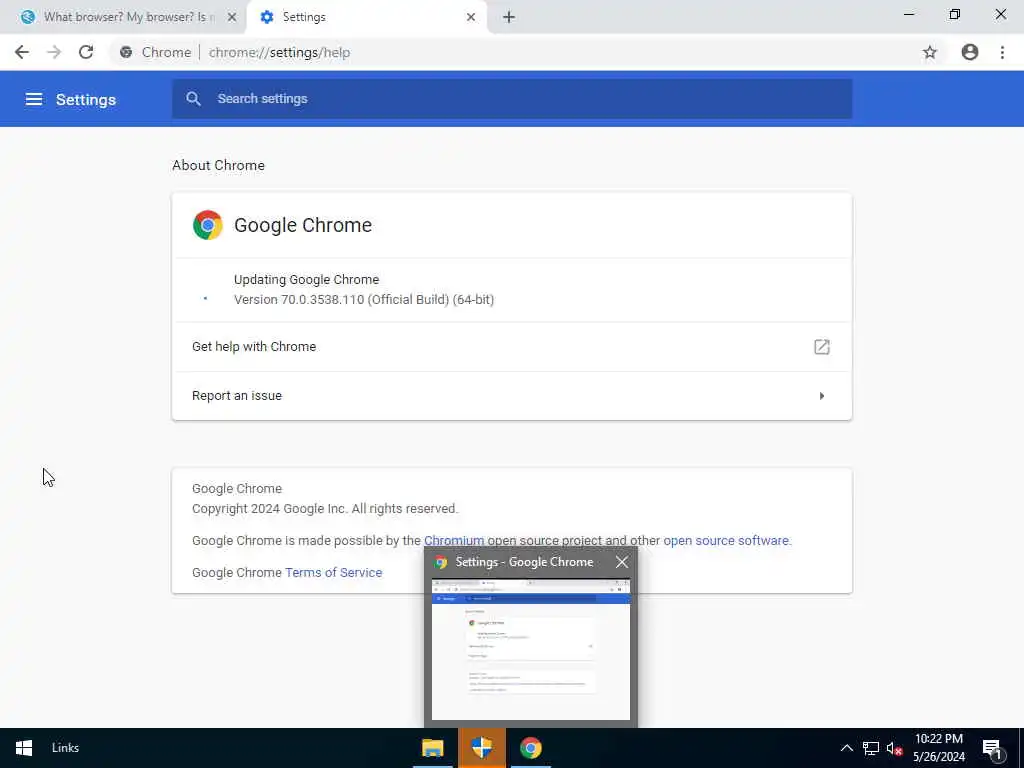Open a new browser tab
1024x768 pixels.
click(x=509, y=18)
